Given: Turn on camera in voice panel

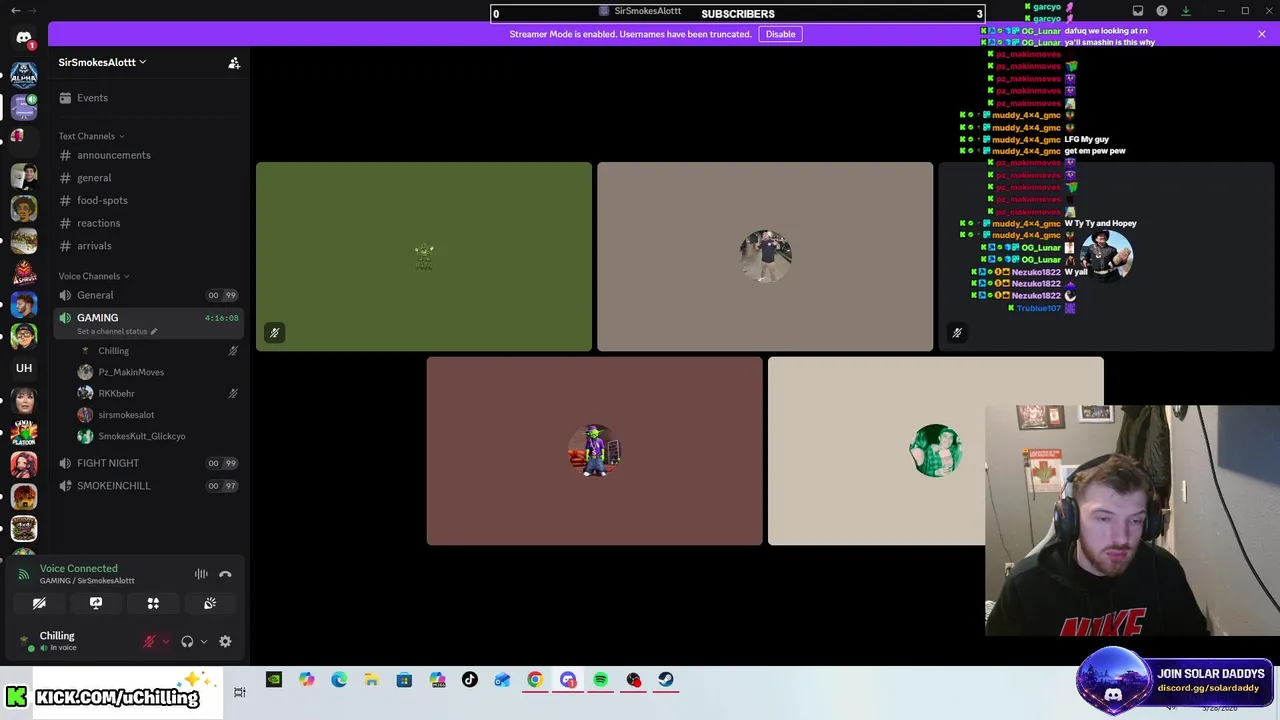Looking at the screenshot, I should [x=39, y=603].
